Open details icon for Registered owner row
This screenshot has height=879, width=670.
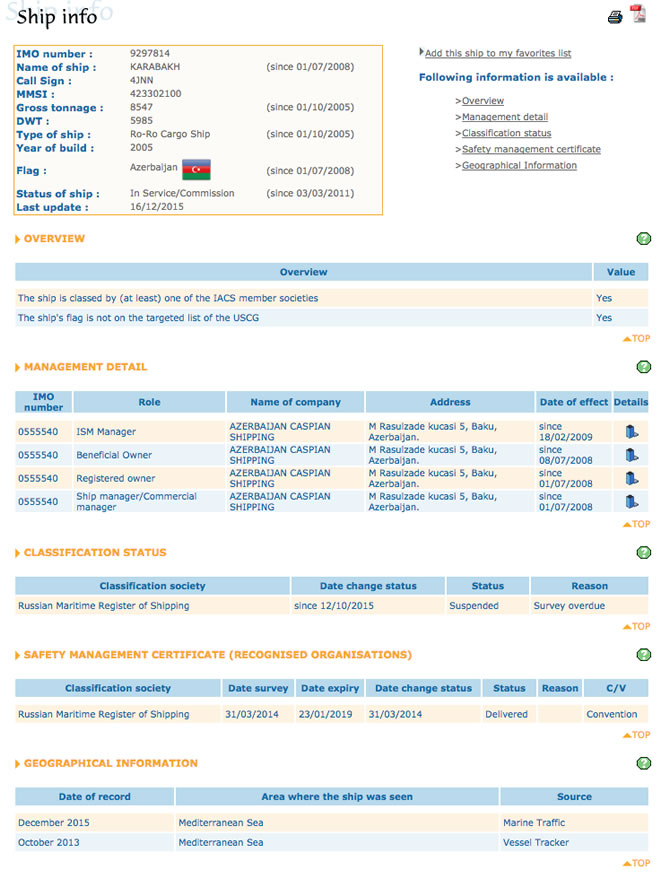[631, 478]
